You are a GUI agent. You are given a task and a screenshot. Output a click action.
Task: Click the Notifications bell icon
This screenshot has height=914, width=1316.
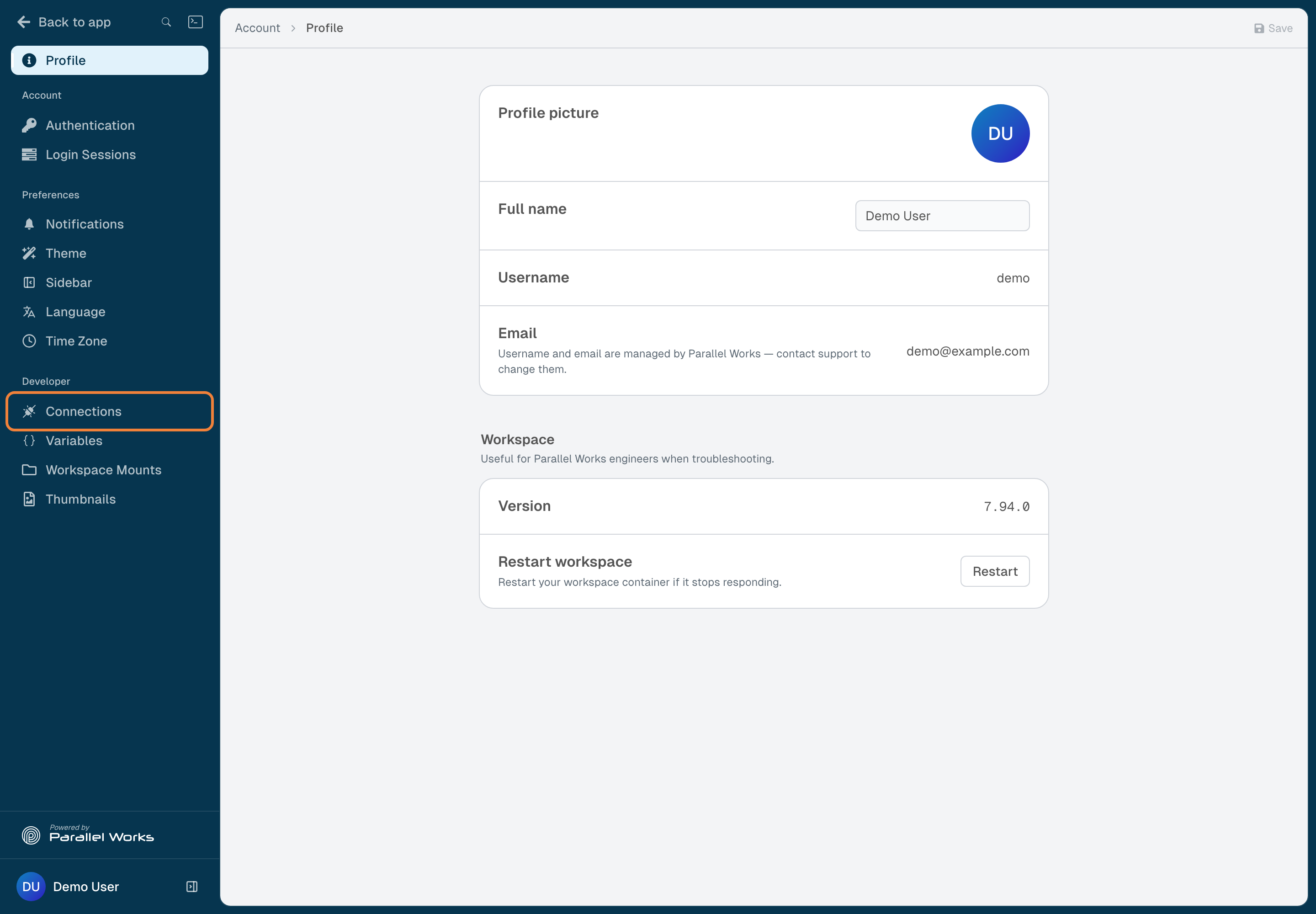tap(29, 224)
